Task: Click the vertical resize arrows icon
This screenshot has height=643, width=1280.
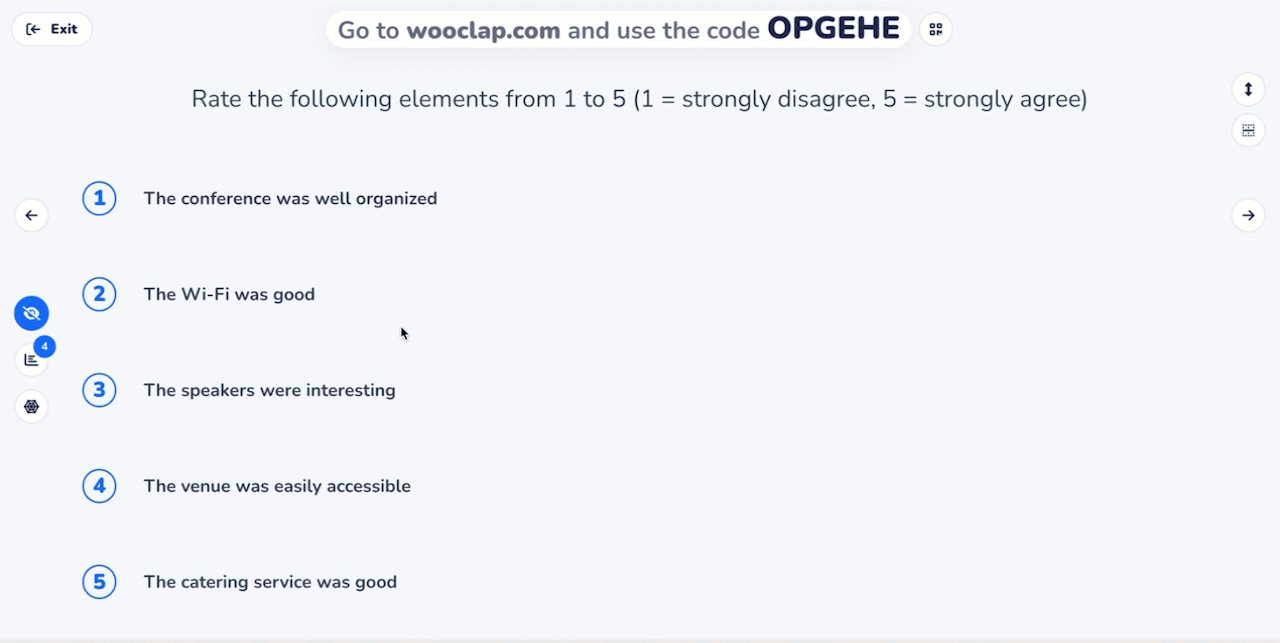Action: 1247,89
